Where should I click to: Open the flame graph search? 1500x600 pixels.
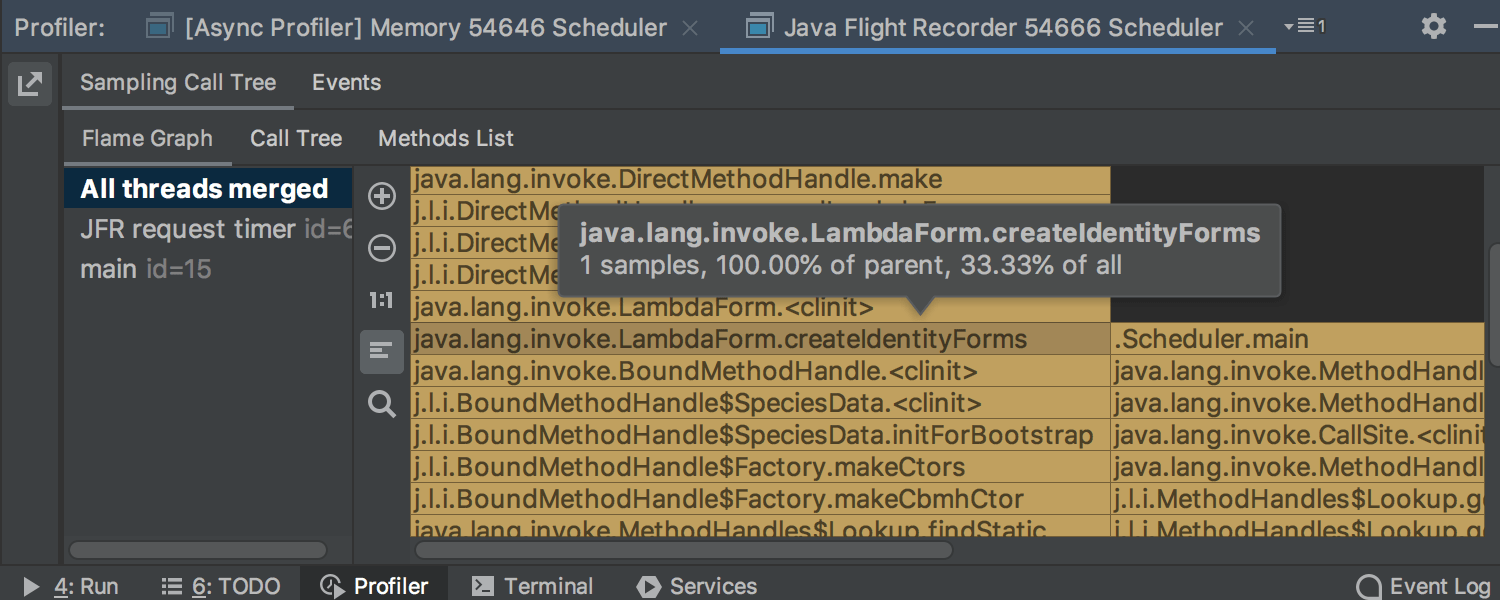click(382, 404)
